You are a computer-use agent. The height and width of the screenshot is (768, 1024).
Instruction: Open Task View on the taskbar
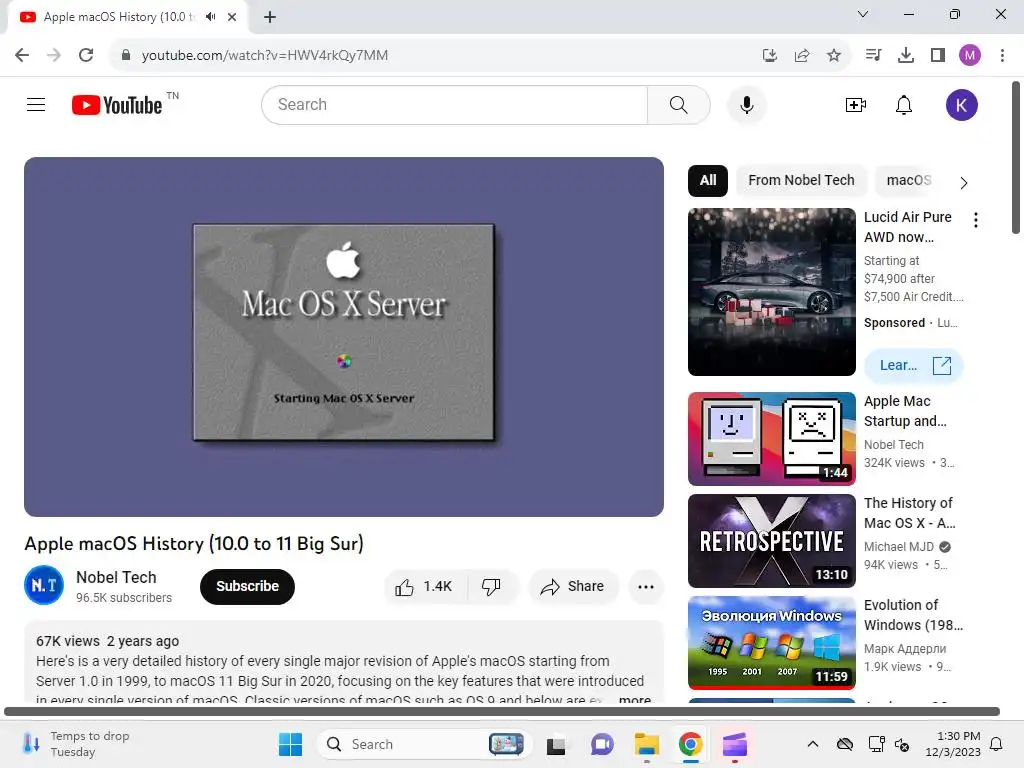(556, 744)
